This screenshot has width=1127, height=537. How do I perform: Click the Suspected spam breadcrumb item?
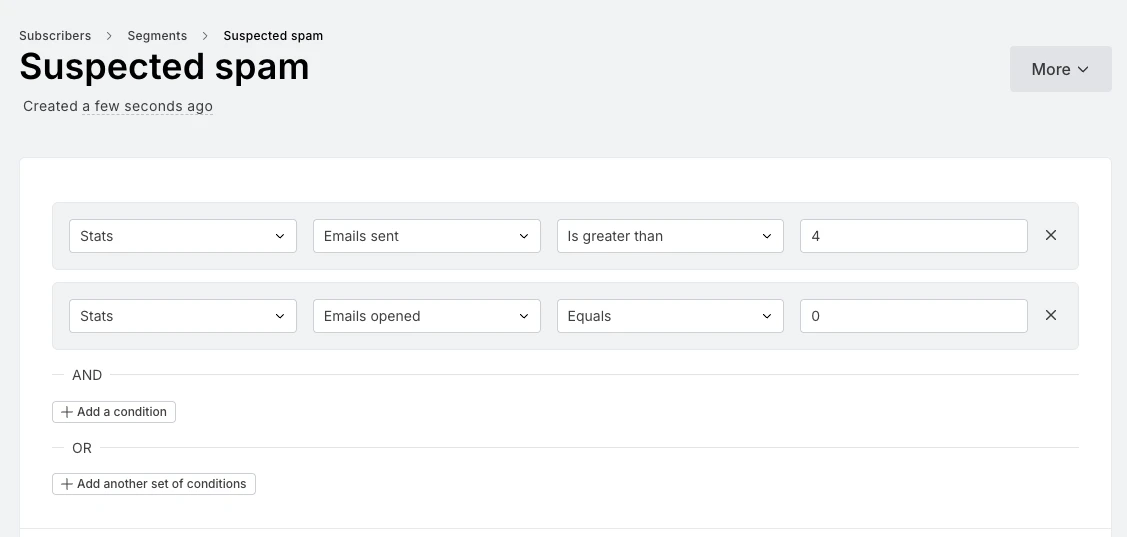coord(273,36)
